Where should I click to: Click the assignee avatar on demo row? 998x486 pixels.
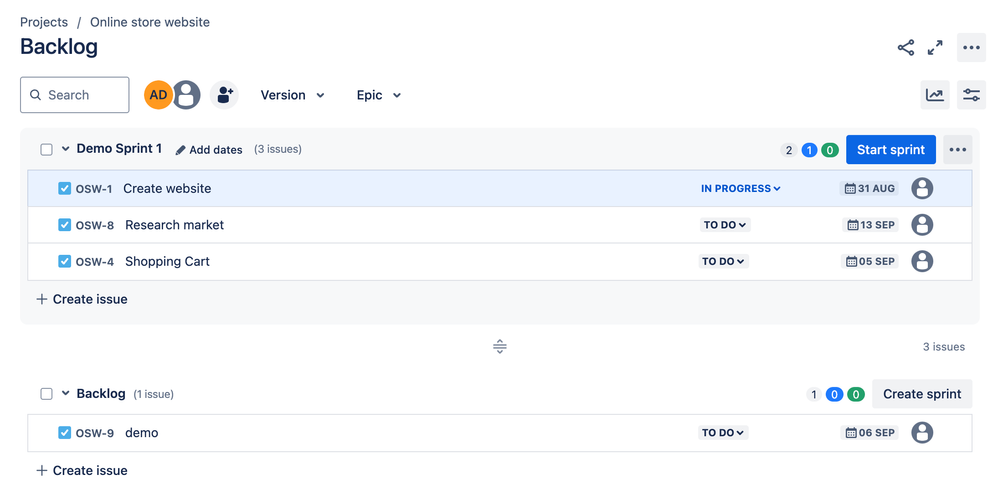922,433
